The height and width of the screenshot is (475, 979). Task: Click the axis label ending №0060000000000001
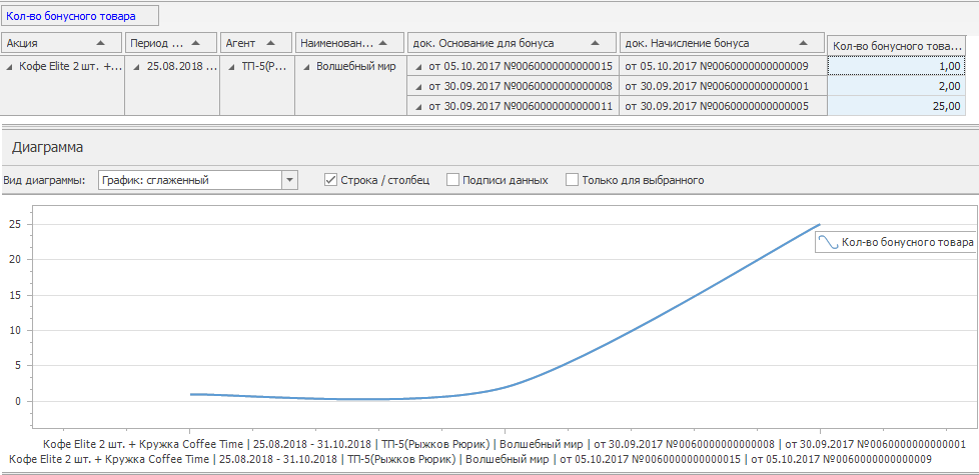click(x=504, y=444)
